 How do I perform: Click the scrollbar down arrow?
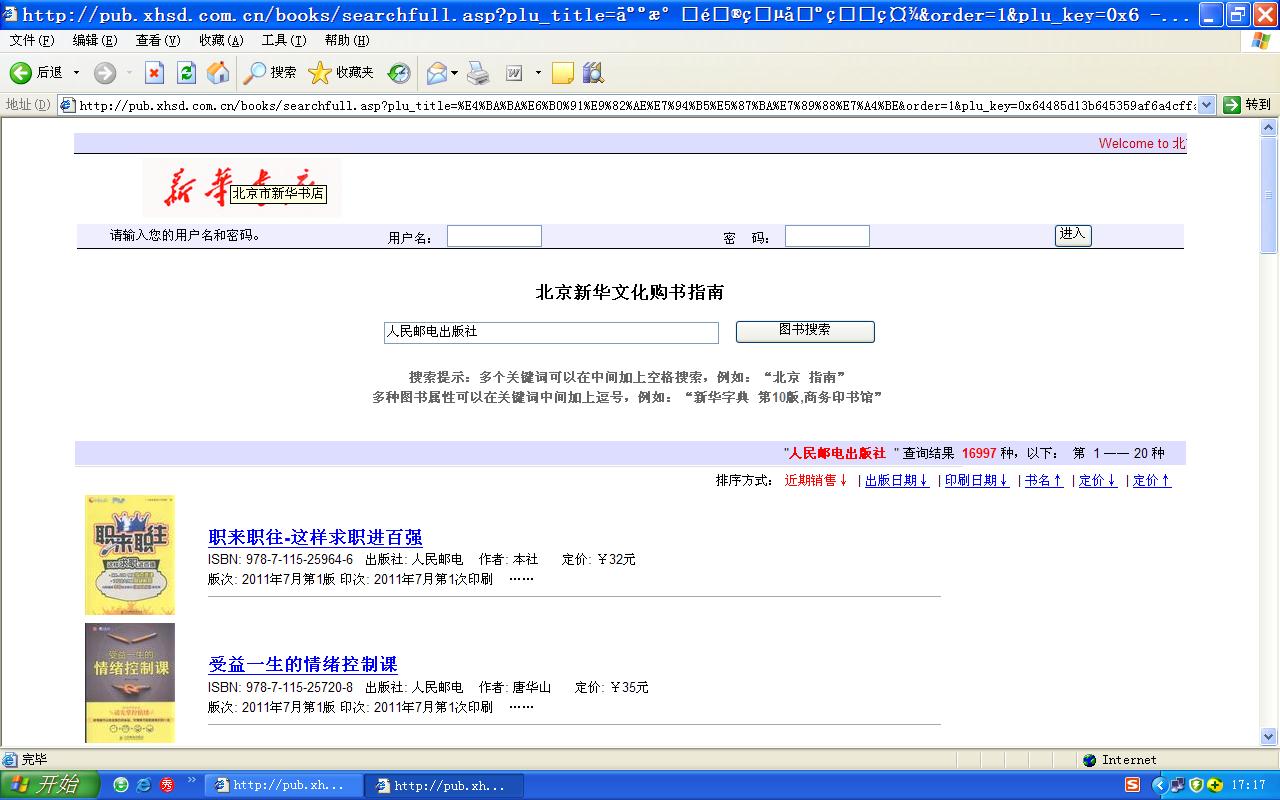1269,737
